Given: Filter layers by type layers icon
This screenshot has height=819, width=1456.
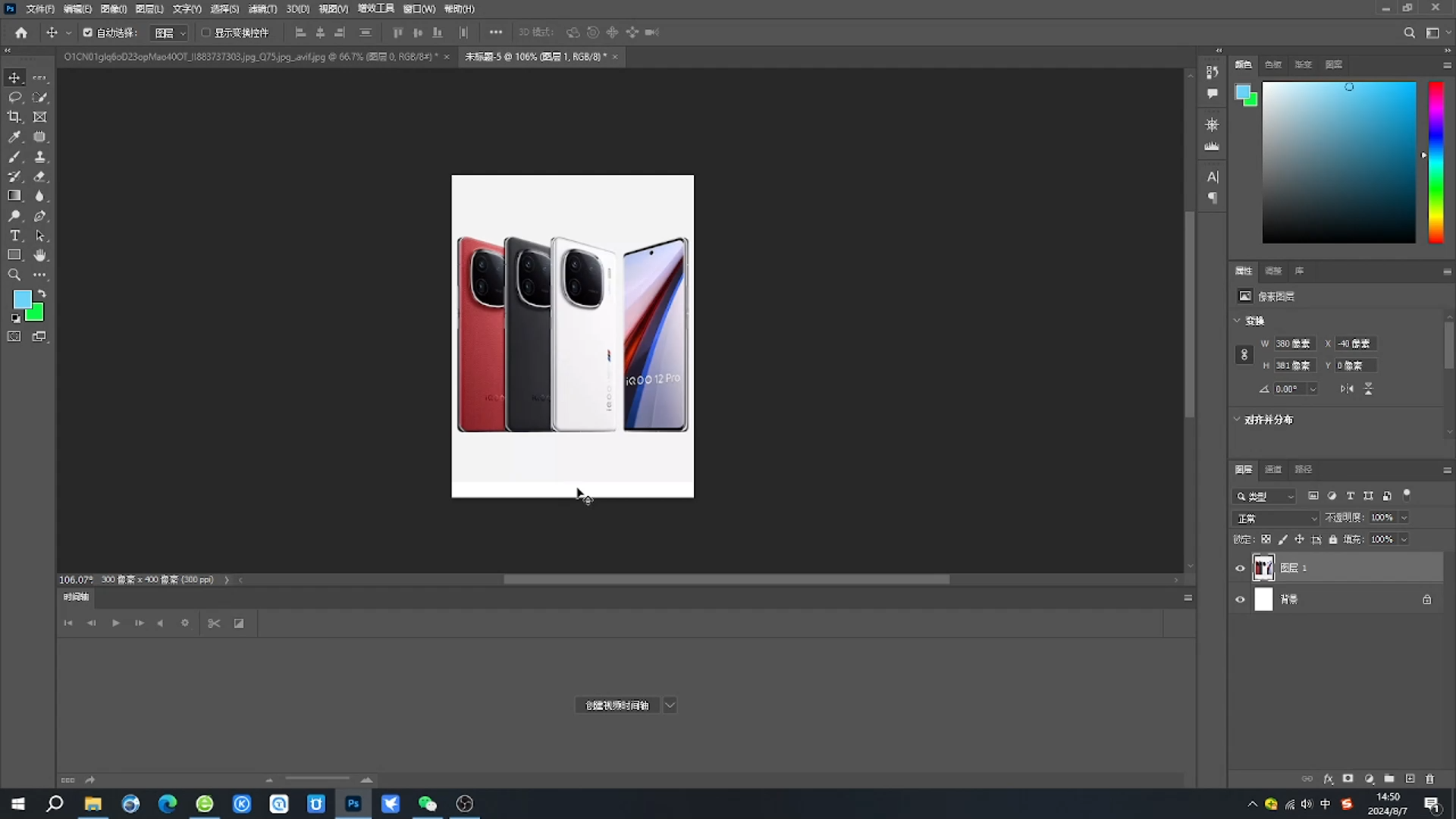Looking at the screenshot, I should tap(1350, 496).
